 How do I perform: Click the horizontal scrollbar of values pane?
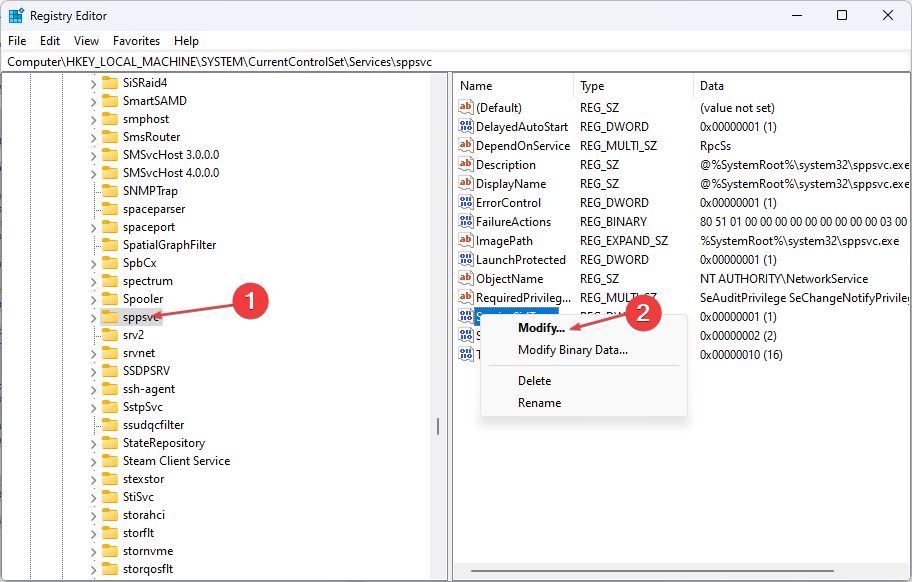[652, 571]
